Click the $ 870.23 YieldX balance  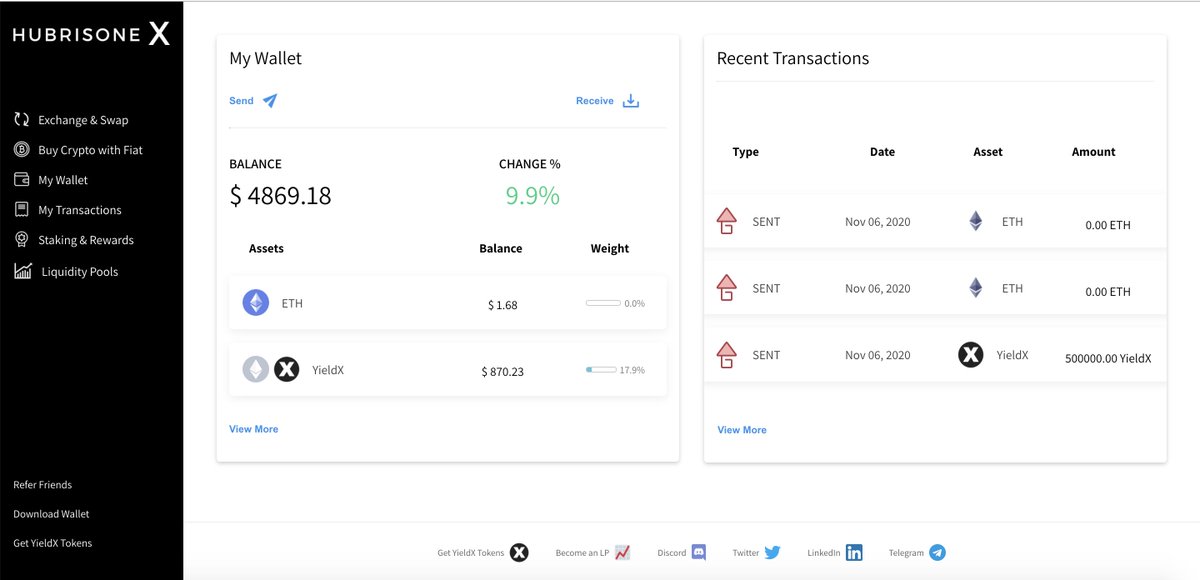[x=502, y=372]
